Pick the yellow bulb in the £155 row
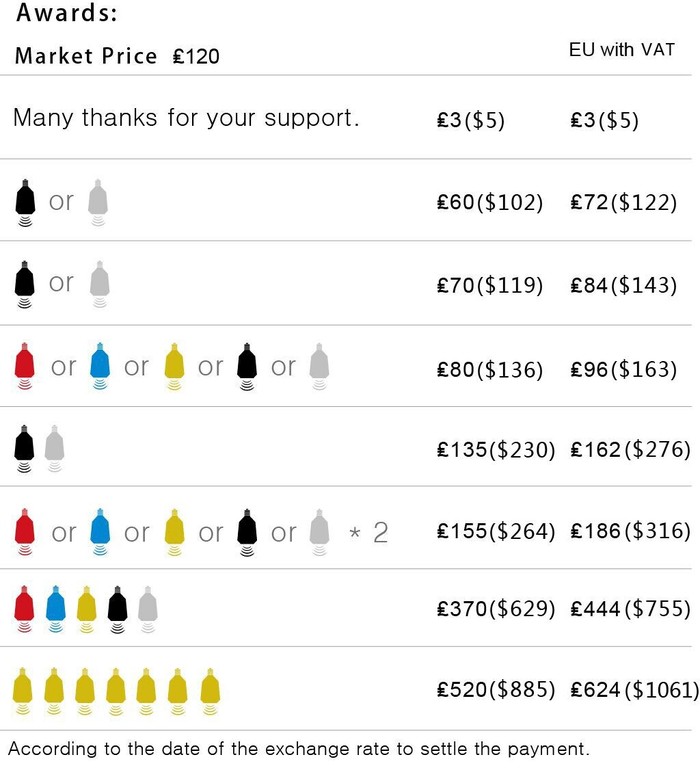The width and height of the screenshot is (700, 781). click(x=174, y=532)
